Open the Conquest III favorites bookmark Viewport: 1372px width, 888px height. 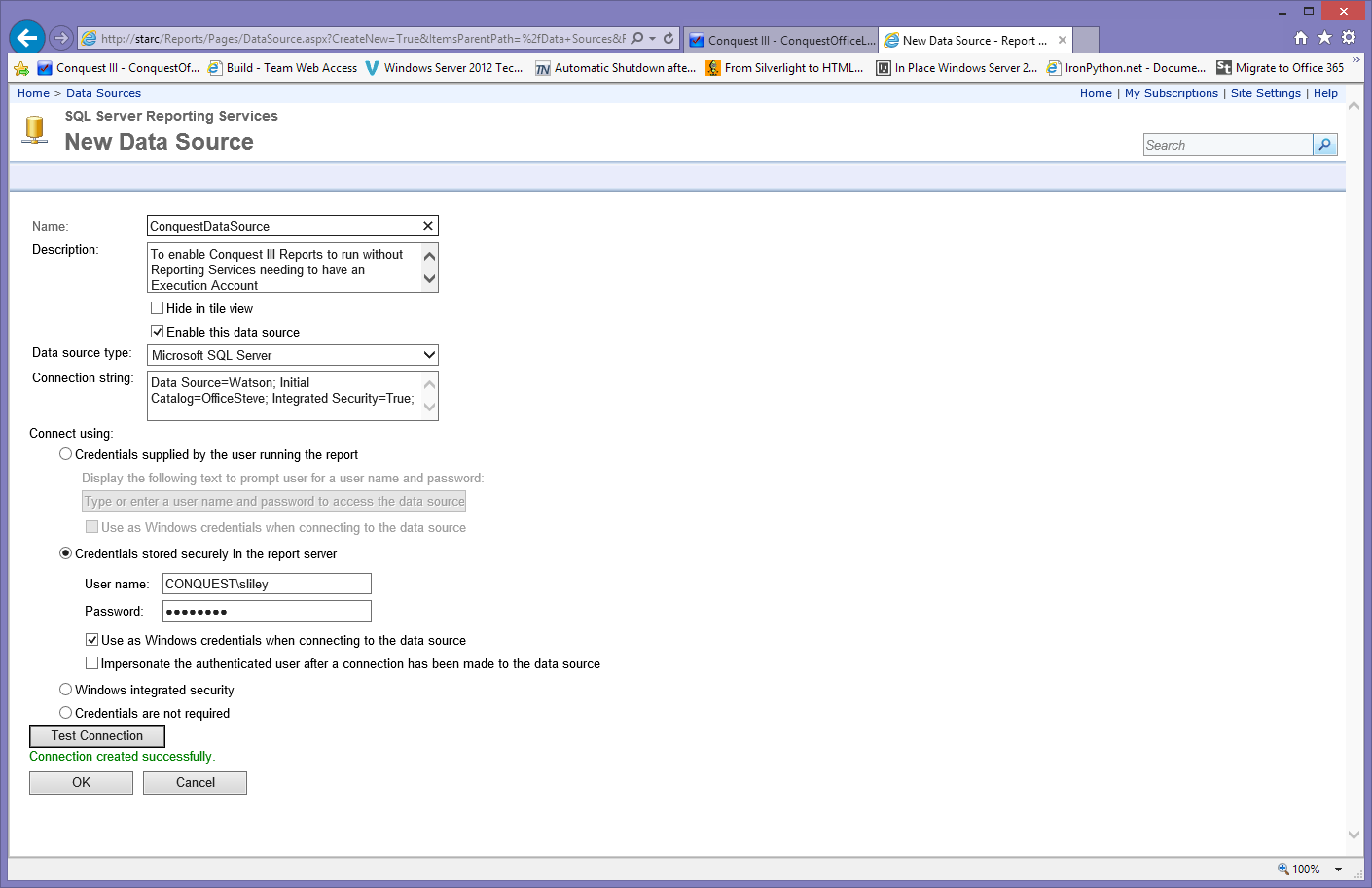click(x=118, y=68)
